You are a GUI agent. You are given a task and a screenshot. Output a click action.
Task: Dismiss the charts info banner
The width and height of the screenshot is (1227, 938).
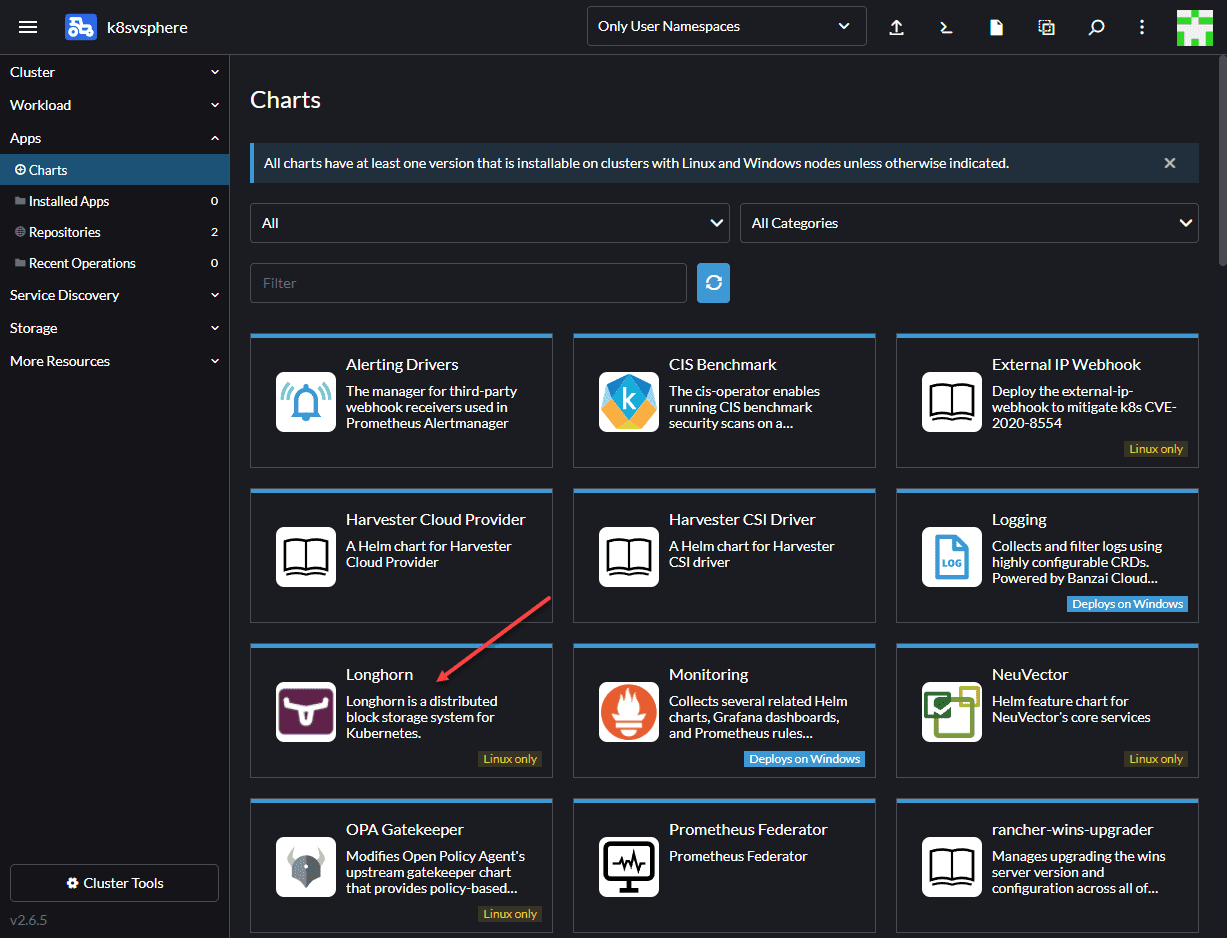click(1170, 163)
